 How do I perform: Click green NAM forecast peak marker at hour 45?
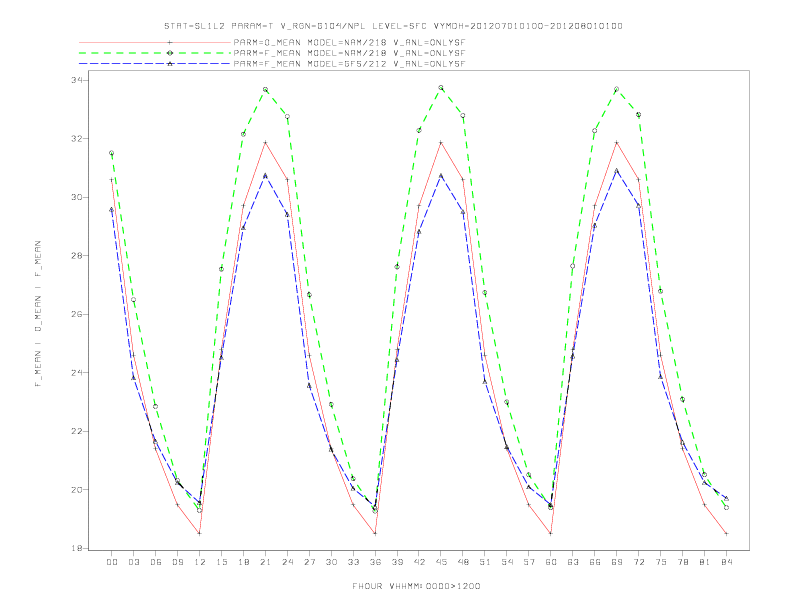pyautogui.click(x=441, y=88)
